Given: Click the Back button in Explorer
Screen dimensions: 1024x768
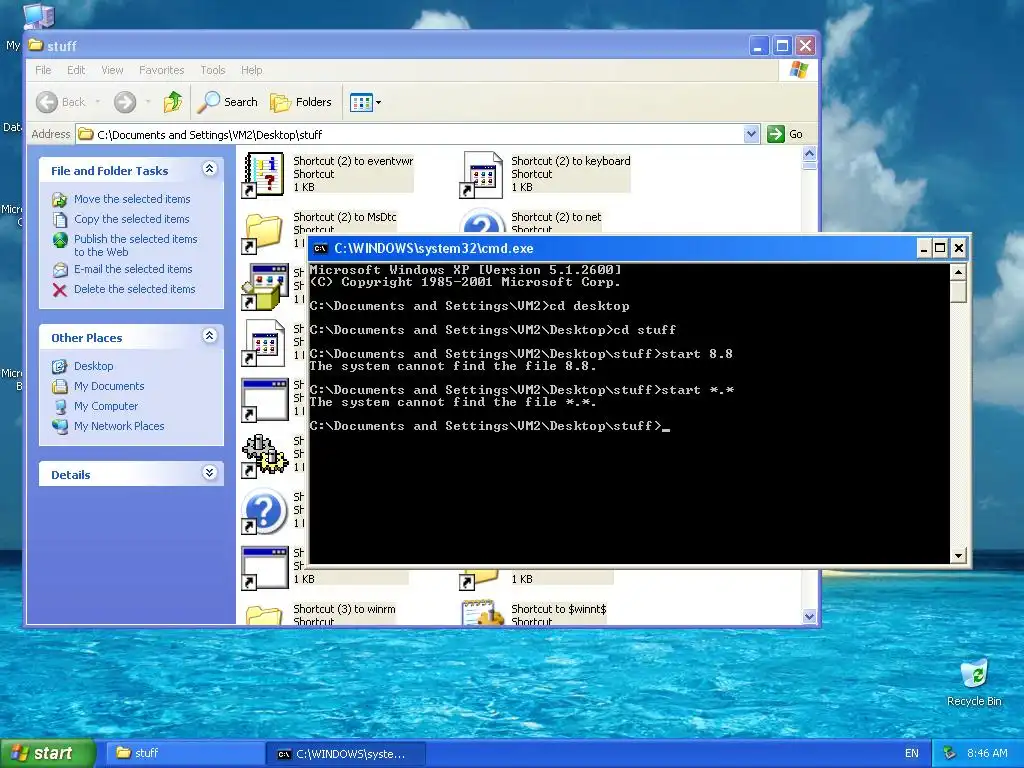Looking at the screenshot, I should coord(61,102).
